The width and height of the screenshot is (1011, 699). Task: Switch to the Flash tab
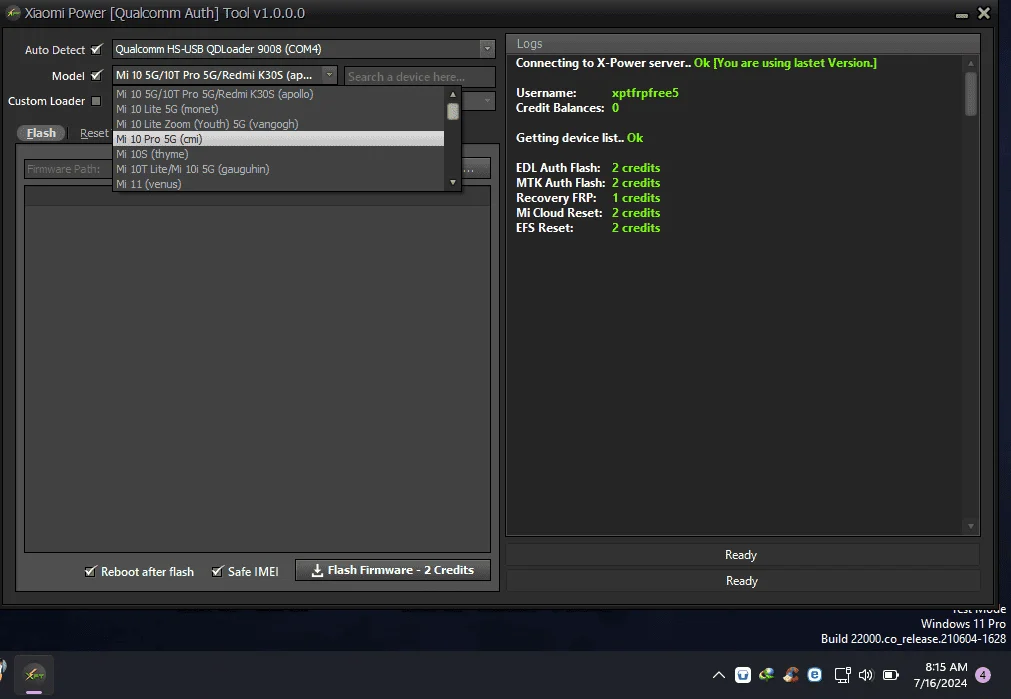(x=41, y=133)
